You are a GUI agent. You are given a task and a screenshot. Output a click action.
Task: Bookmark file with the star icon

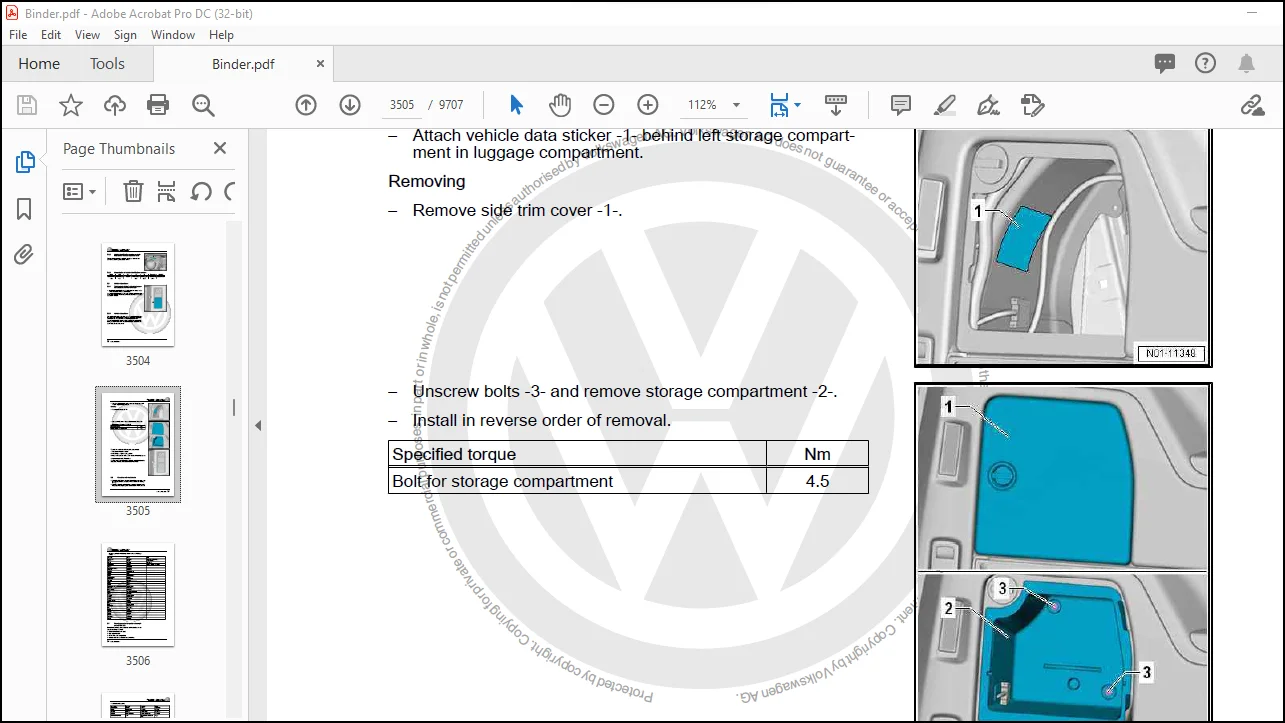71,105
